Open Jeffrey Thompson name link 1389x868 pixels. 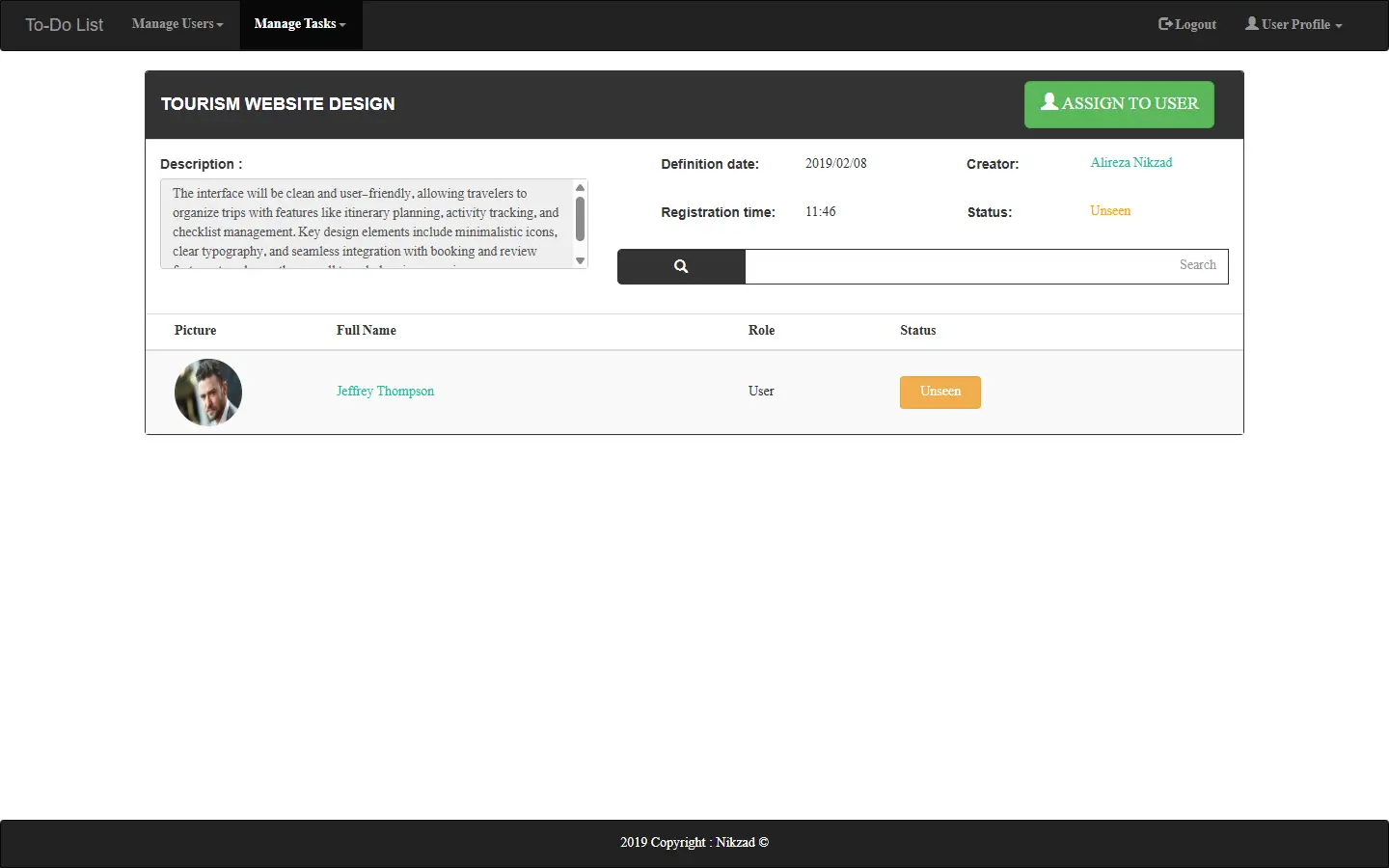tap(385, 391)
